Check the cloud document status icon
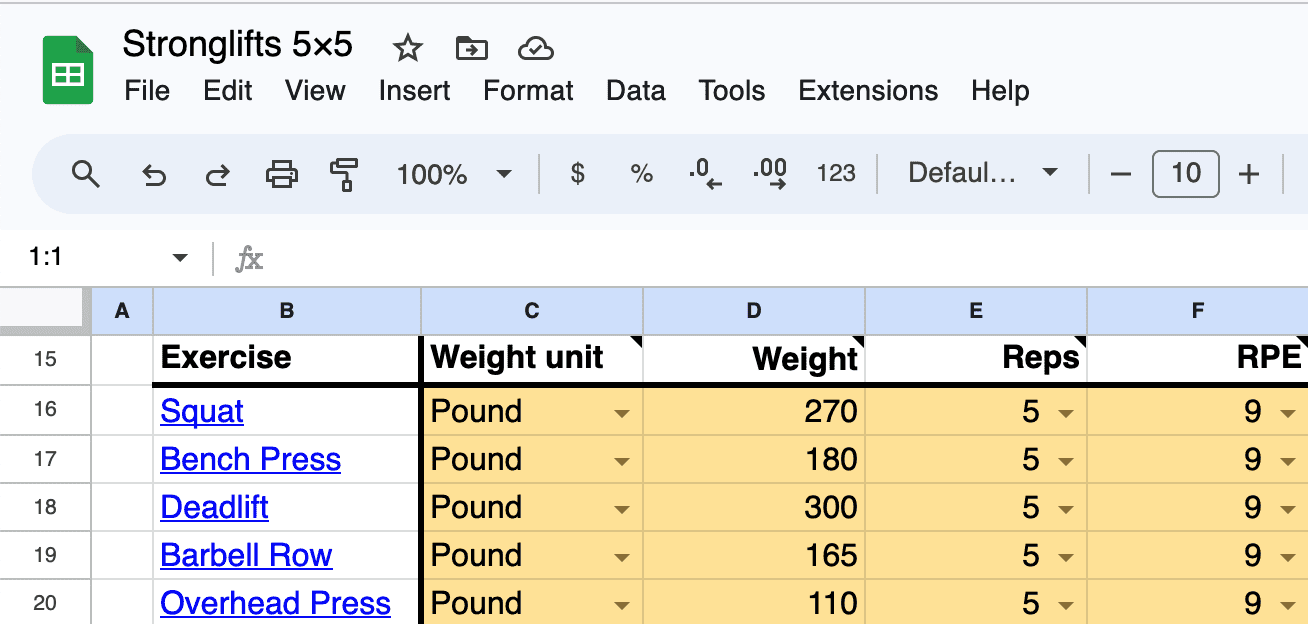The height and width of the screenshot is (624, 1308). click(x=536, y=48)
